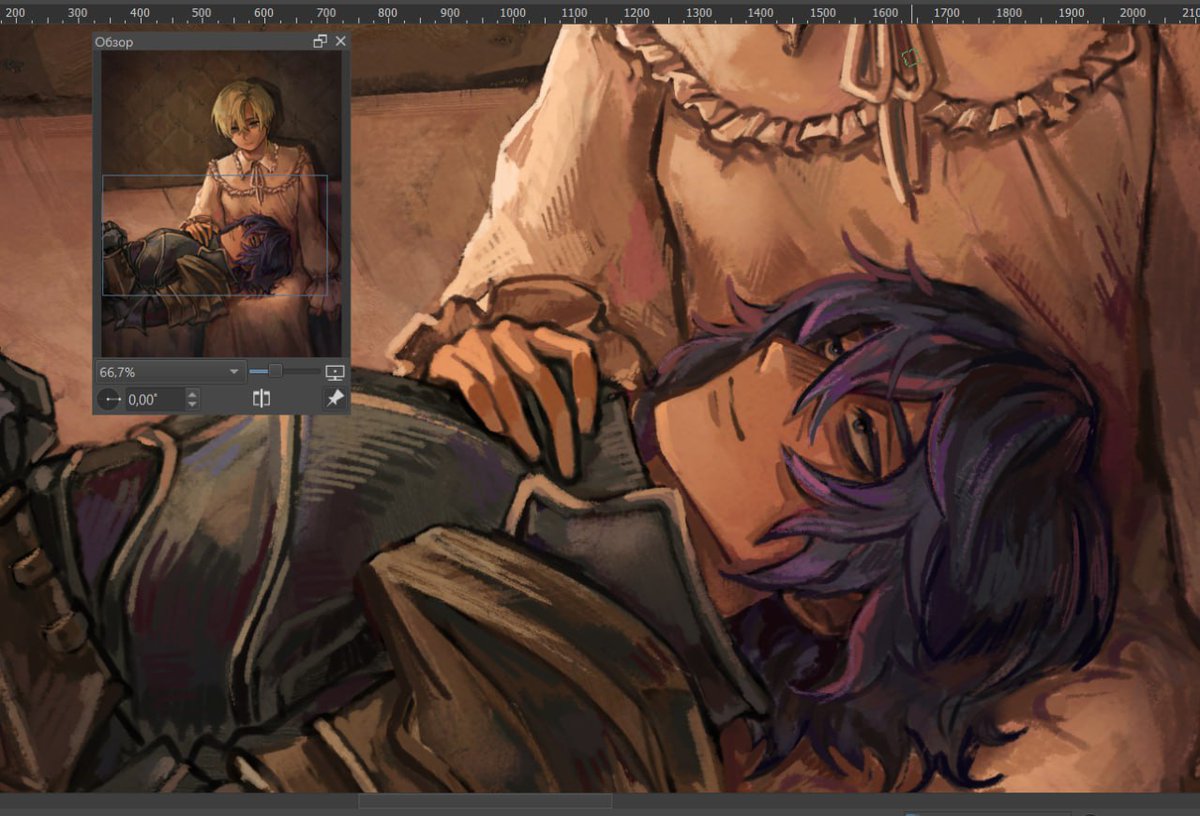Click the Обзор docker title text
This screenshot has height=816, width=1200.
tap(114, 42)
